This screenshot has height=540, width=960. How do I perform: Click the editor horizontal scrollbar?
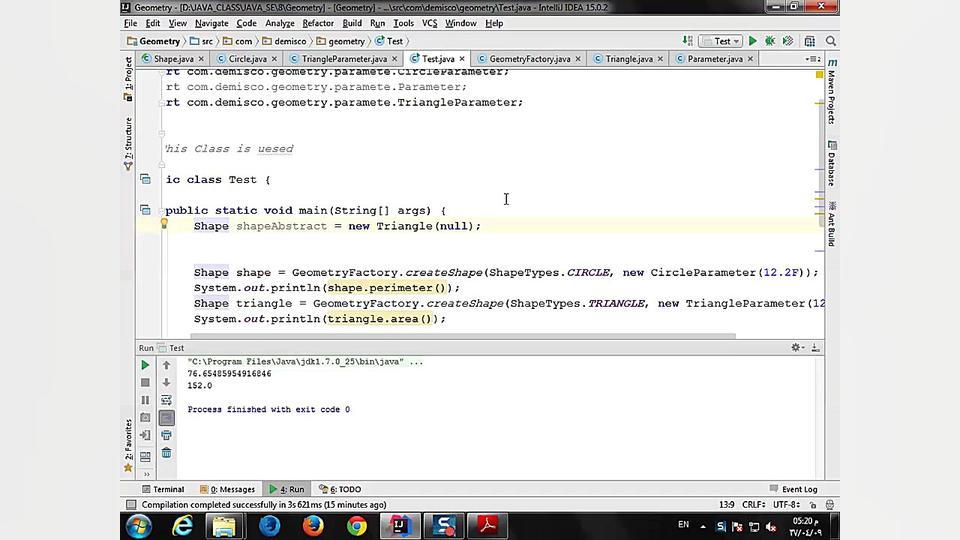tap(463, 336)
